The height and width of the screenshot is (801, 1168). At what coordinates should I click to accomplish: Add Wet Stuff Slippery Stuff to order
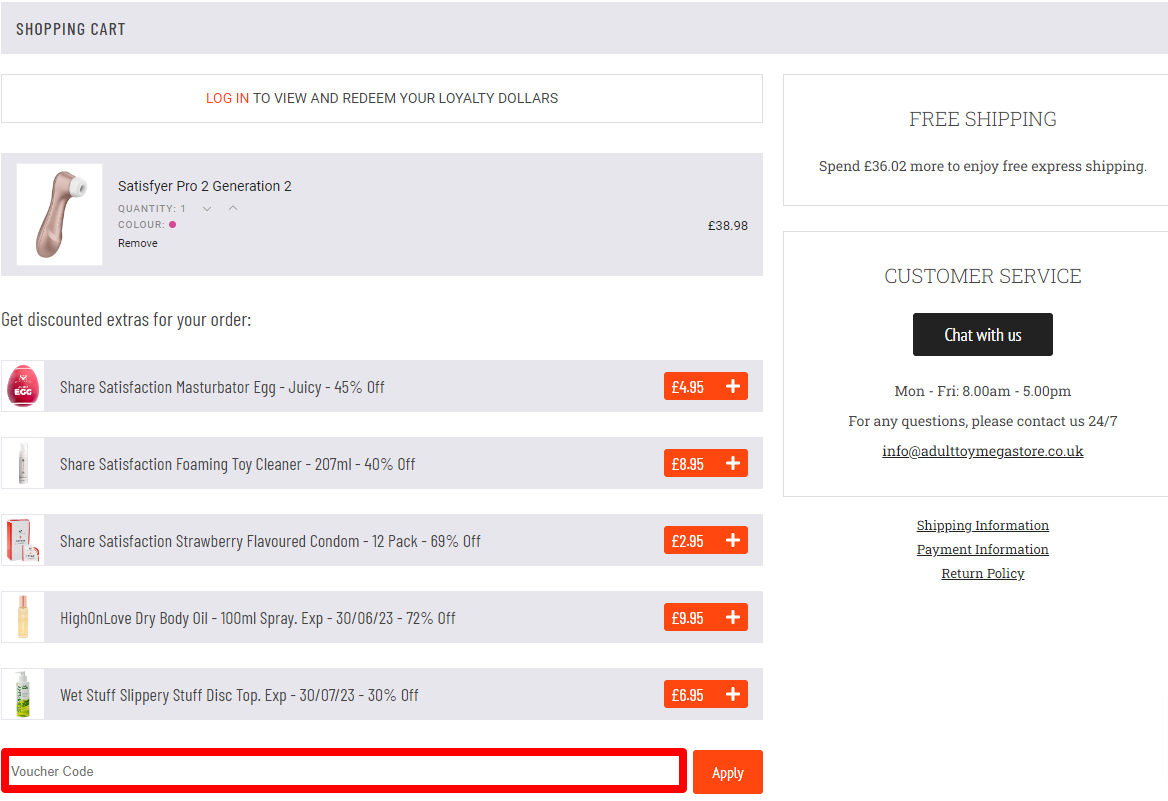coord(732,695)
